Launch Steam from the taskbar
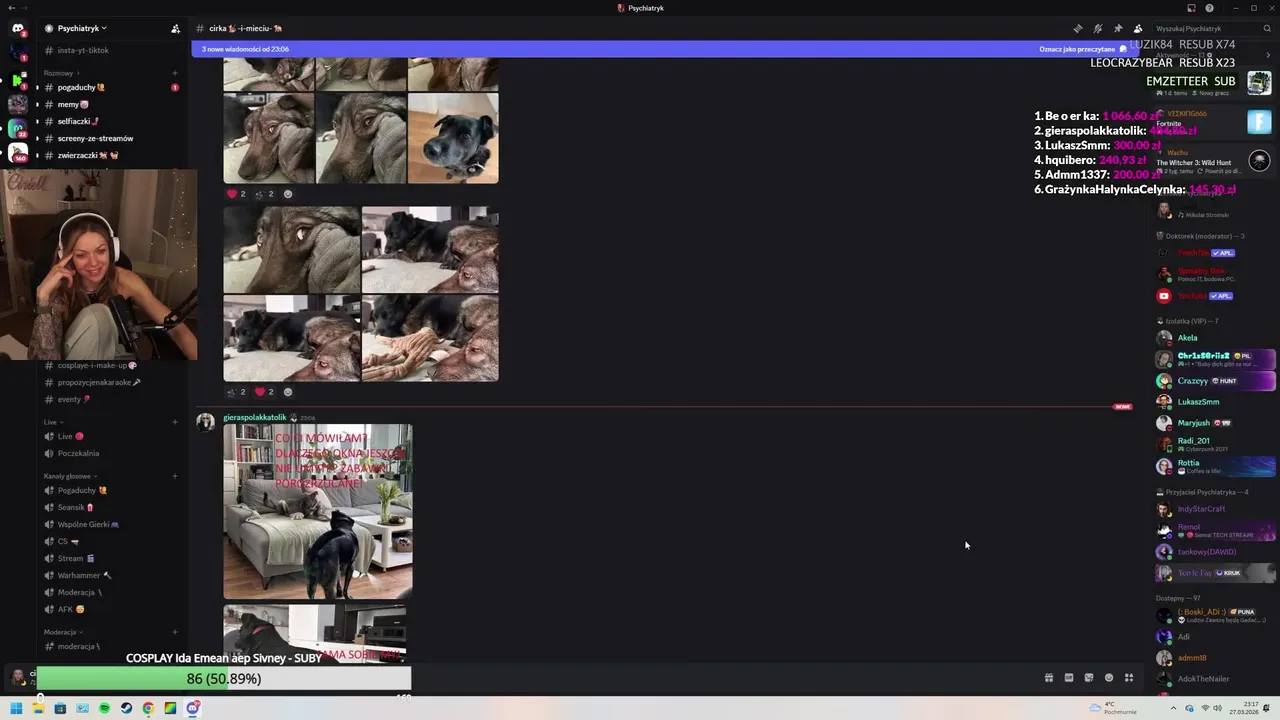 (x=126, y=708)
